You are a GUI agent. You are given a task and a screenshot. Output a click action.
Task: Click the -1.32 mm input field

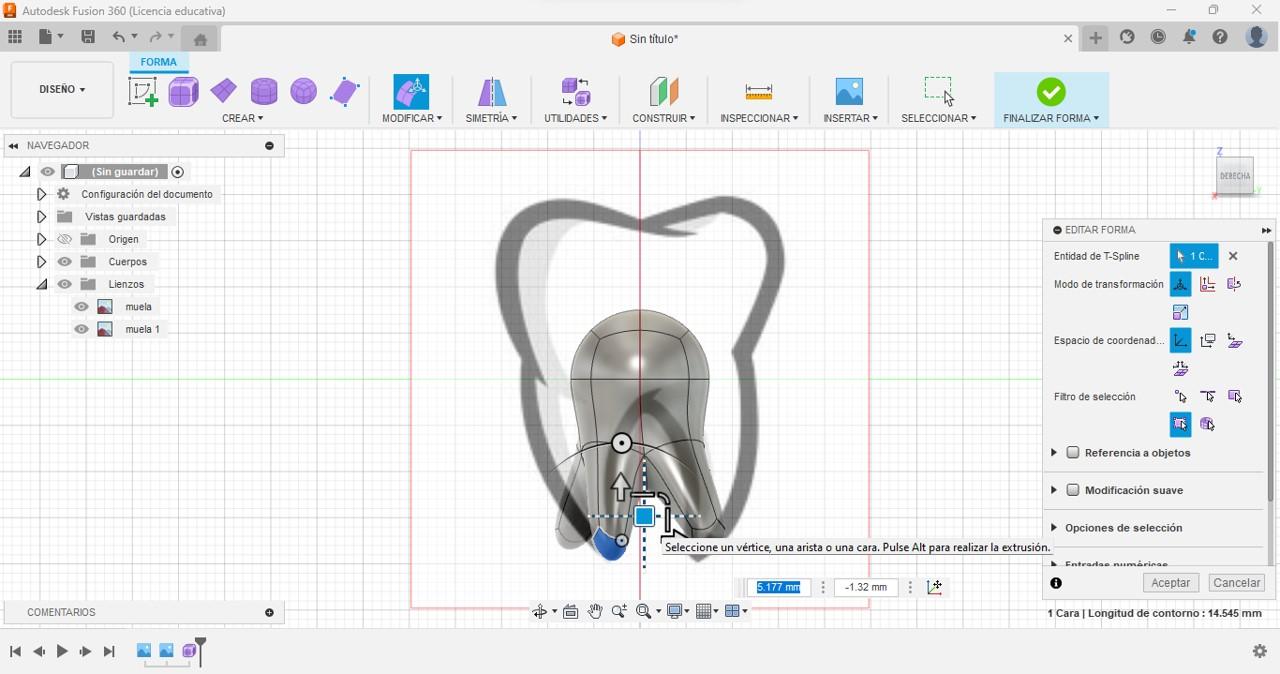pos(866,587)
